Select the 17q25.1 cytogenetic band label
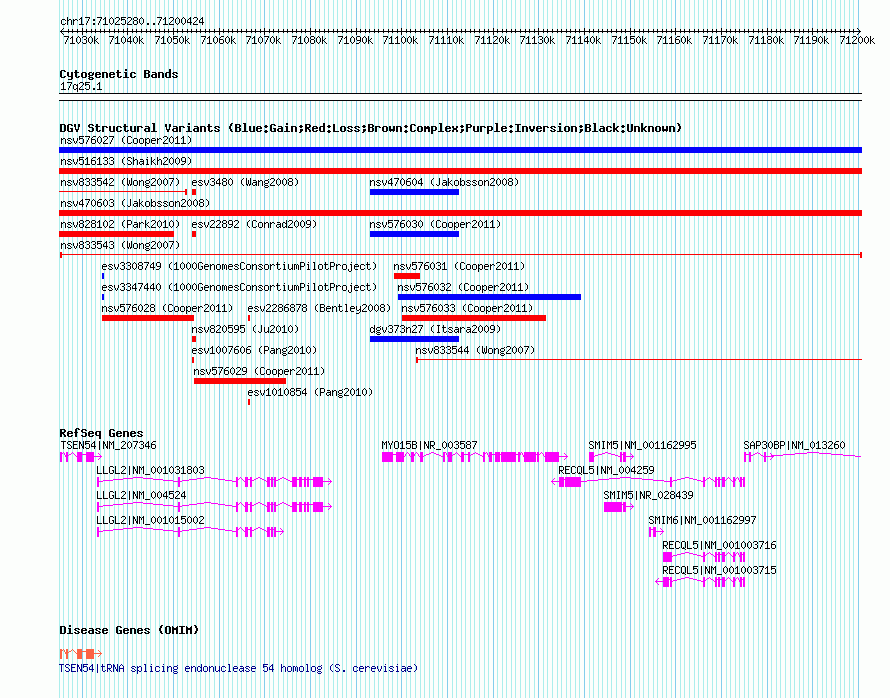 81,87
